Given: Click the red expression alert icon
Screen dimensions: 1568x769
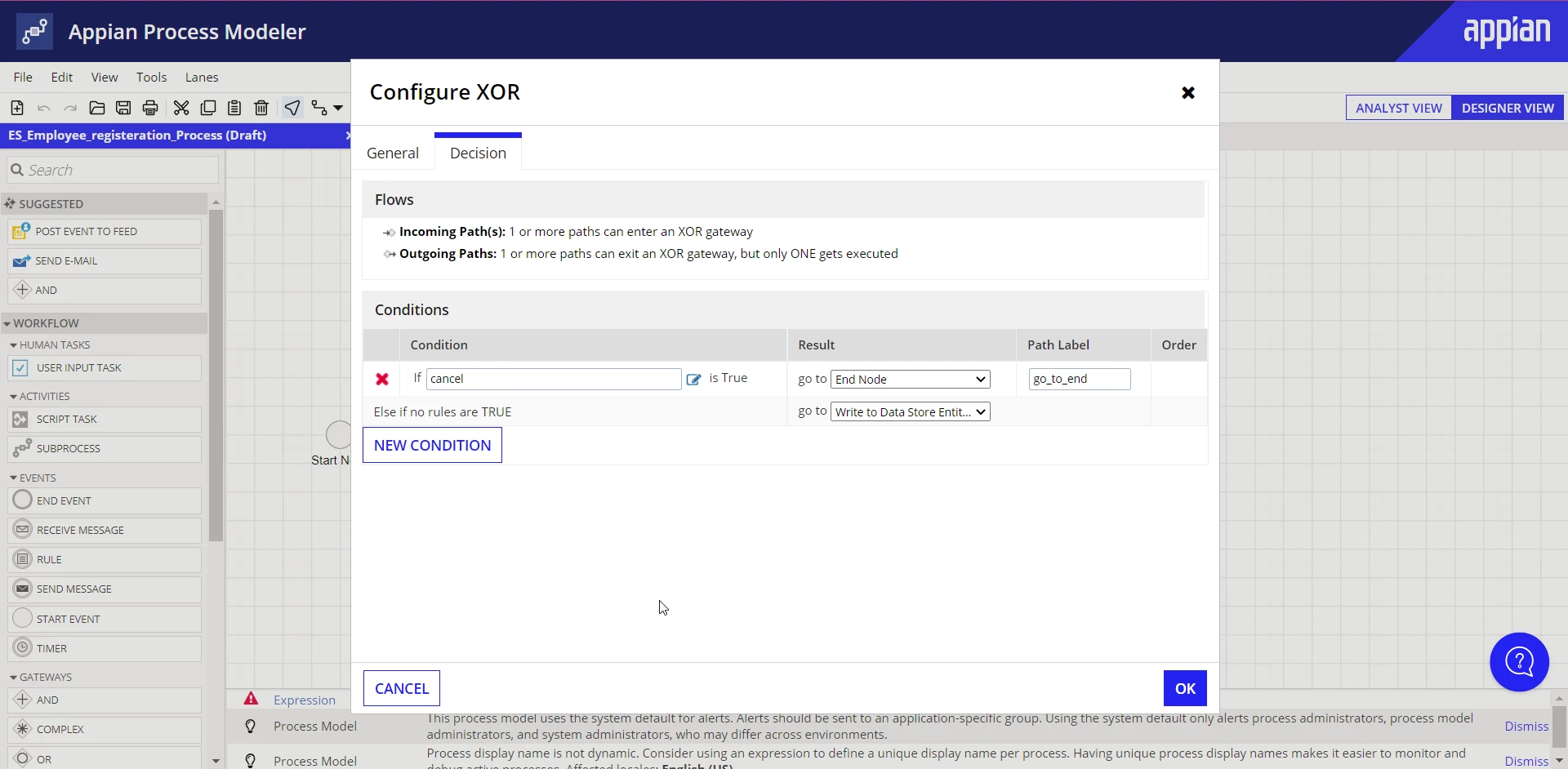Looking at the screenshot, I should 251,699.
